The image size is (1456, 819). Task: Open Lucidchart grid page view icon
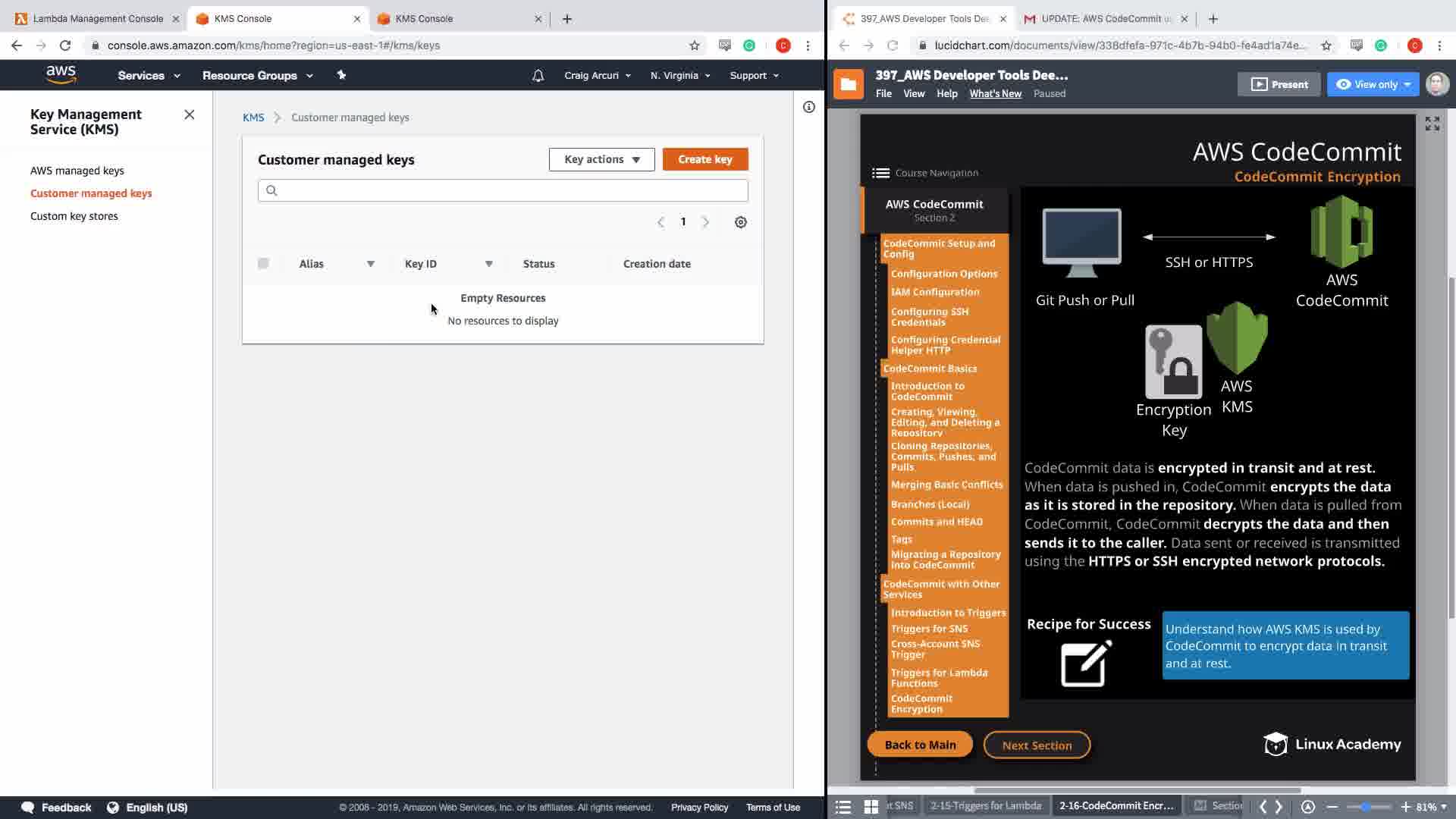point(871,806)
